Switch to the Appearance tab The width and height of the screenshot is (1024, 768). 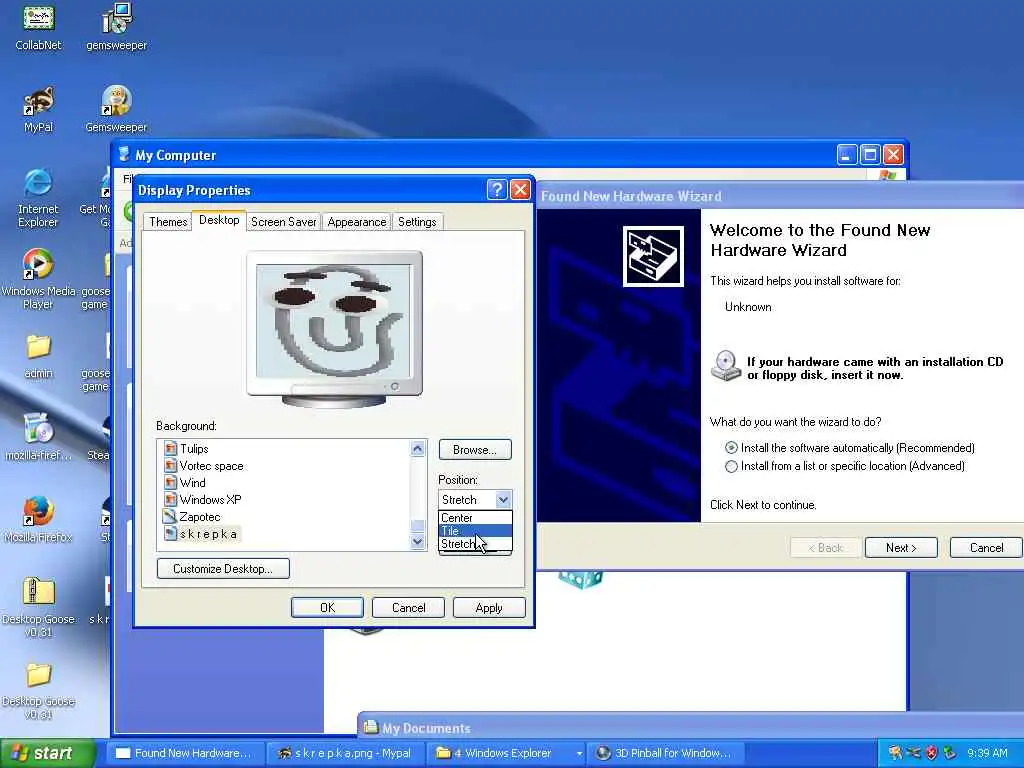(x=357, y=222)
